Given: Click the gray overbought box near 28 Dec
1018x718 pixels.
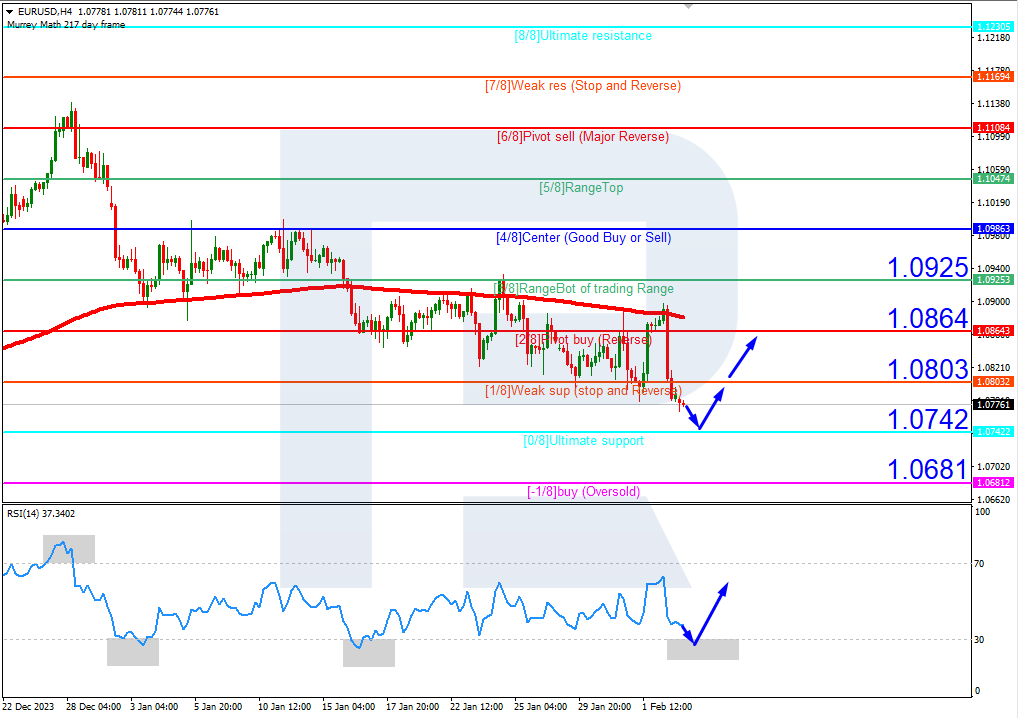Looking at the screenshot, I should pos(68,548).
